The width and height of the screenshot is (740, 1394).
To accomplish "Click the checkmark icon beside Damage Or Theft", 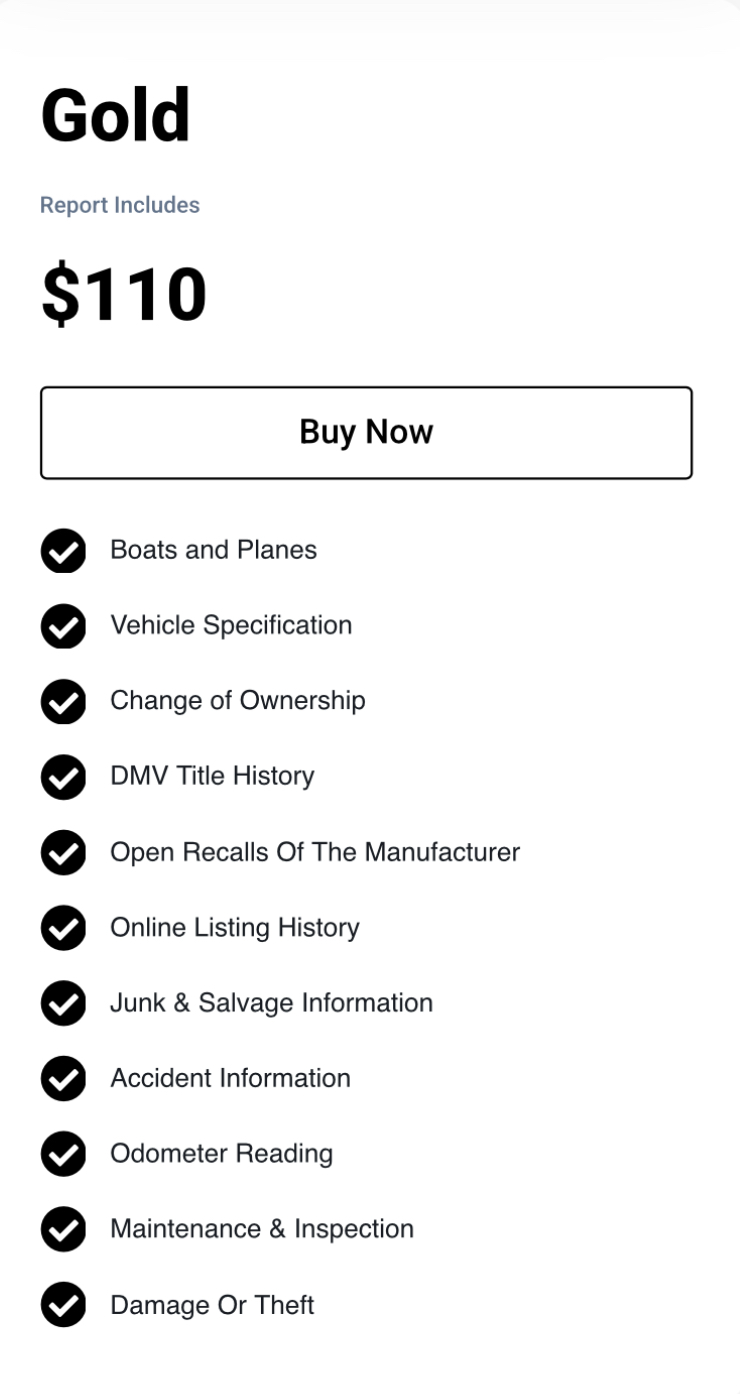I will click(63, 1305).
